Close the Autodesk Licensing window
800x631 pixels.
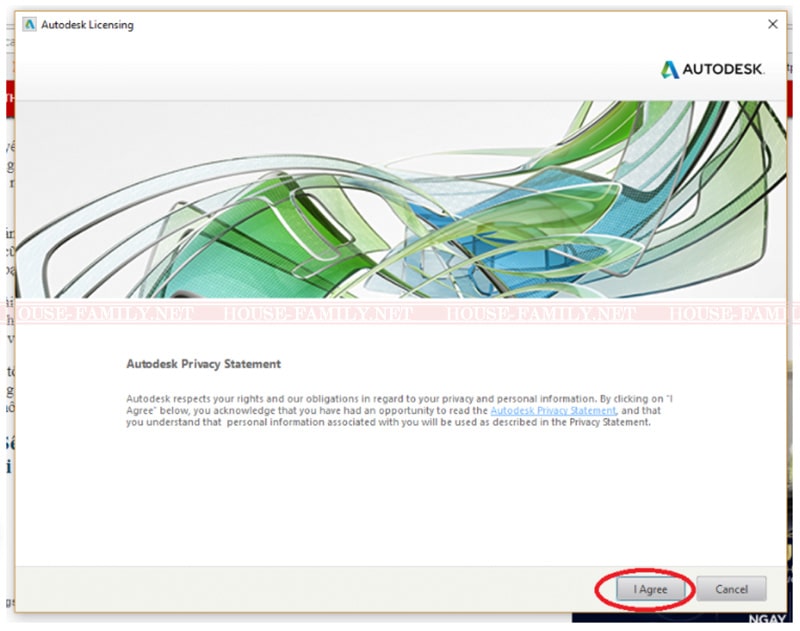point(772,24)
